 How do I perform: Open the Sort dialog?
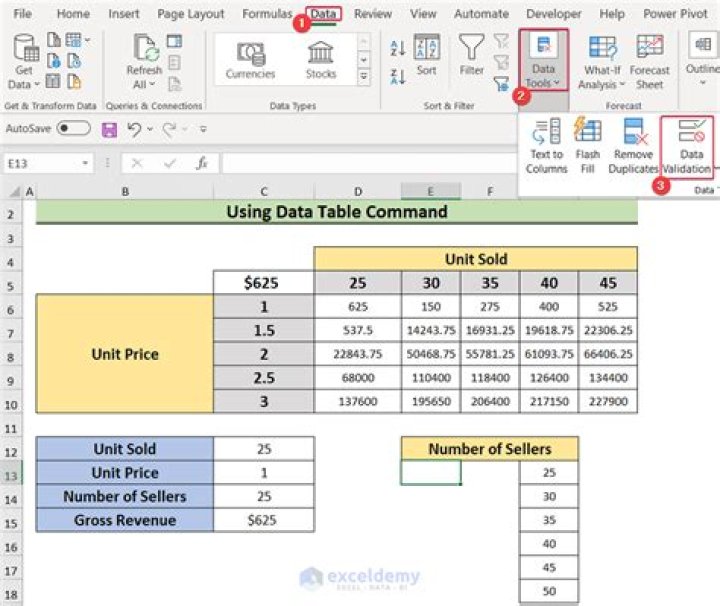(427, 55)
